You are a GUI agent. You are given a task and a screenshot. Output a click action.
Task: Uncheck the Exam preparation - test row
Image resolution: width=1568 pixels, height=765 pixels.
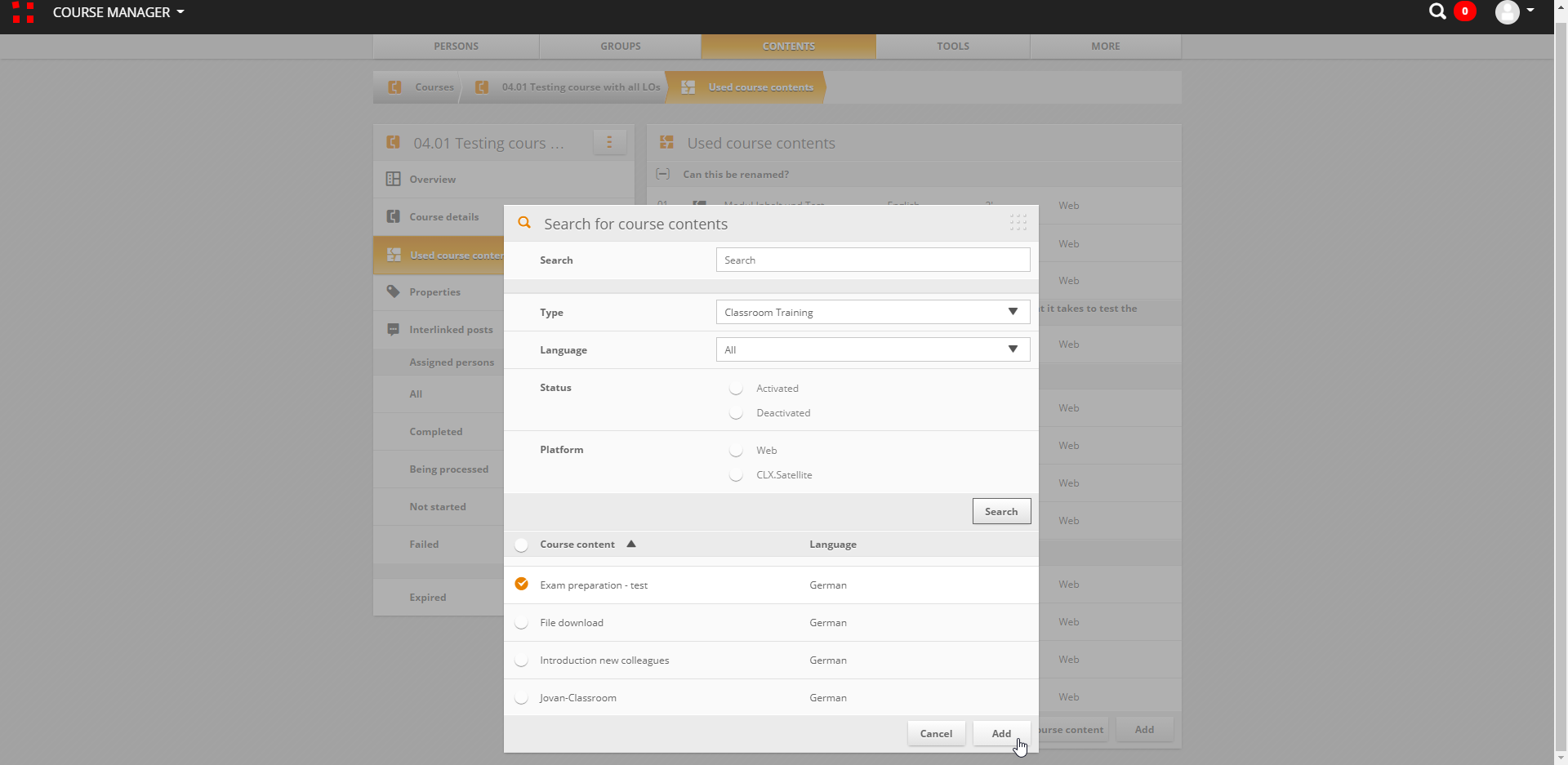click(521, 584)
